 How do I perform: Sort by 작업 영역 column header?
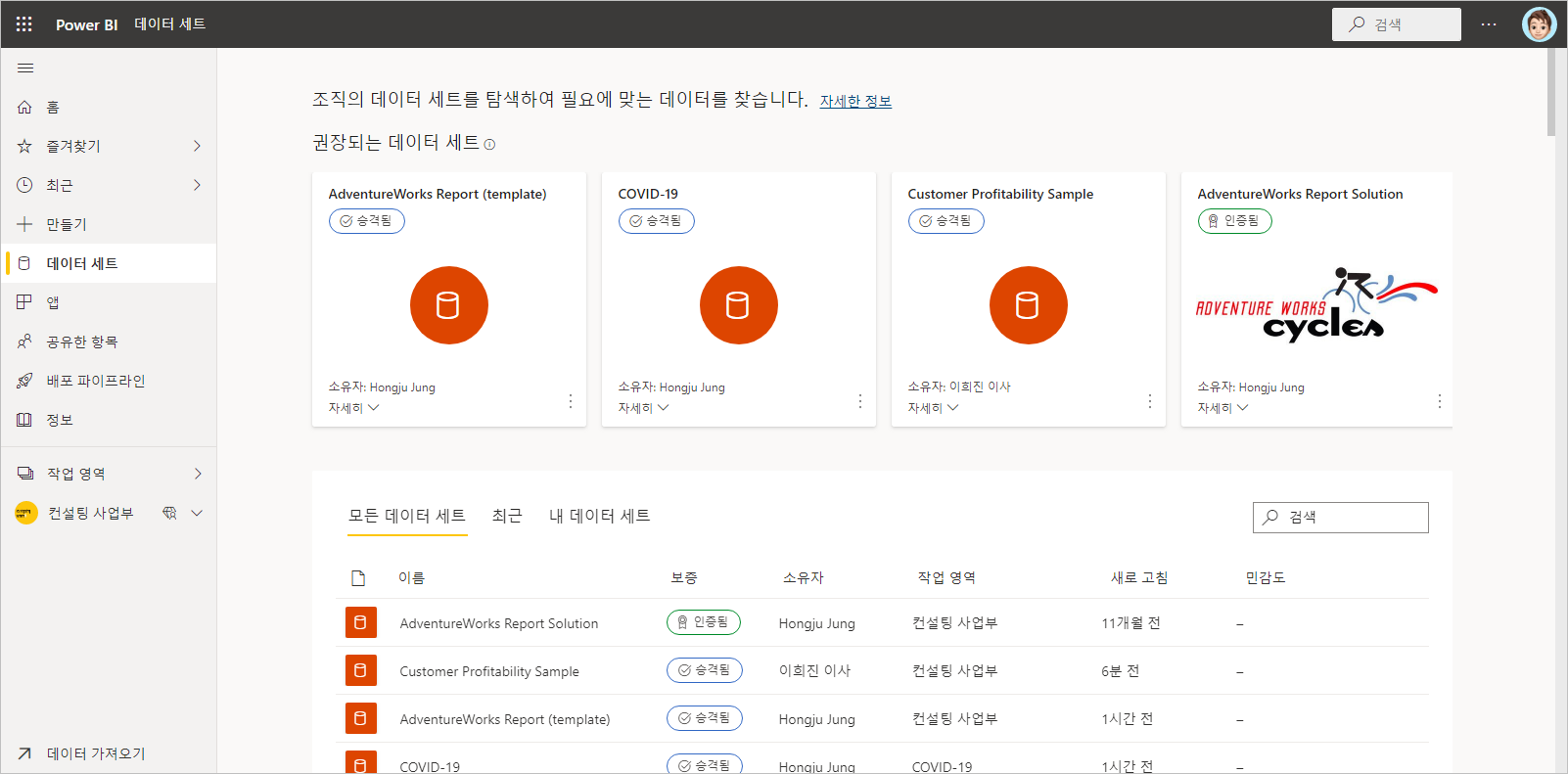coord(946,578)
